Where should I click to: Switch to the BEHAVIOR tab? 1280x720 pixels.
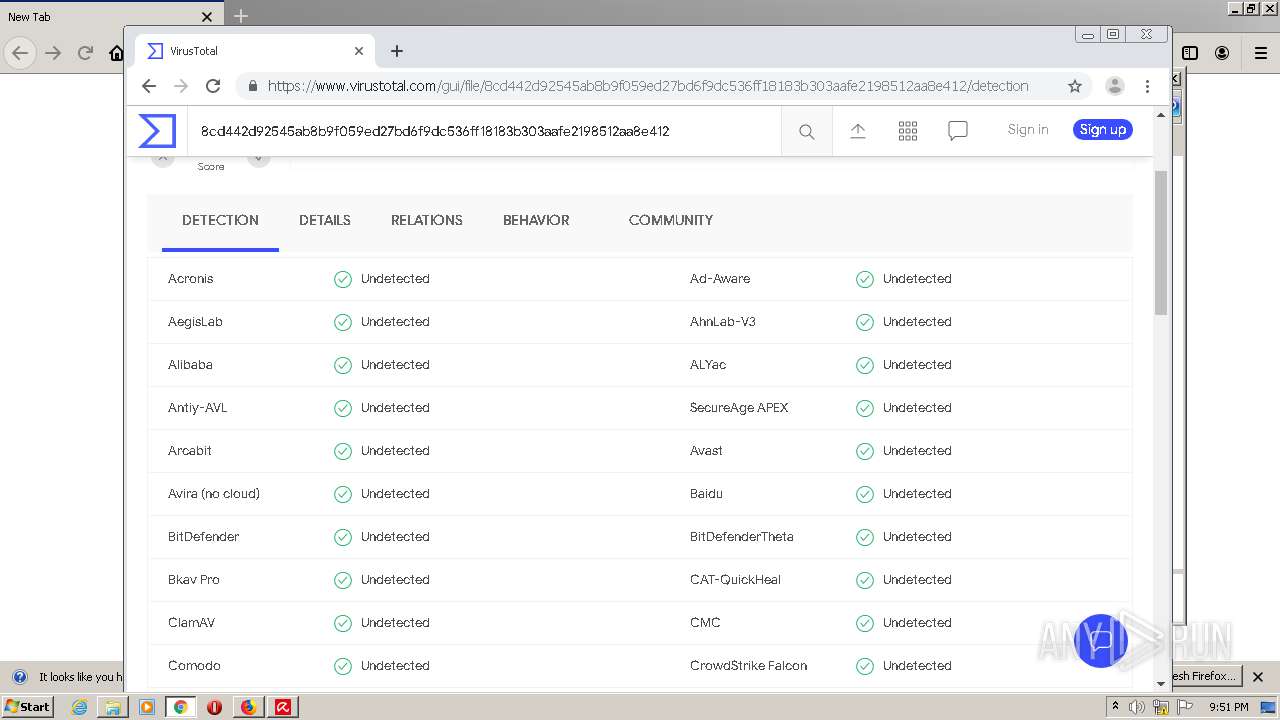coord(536,220)
